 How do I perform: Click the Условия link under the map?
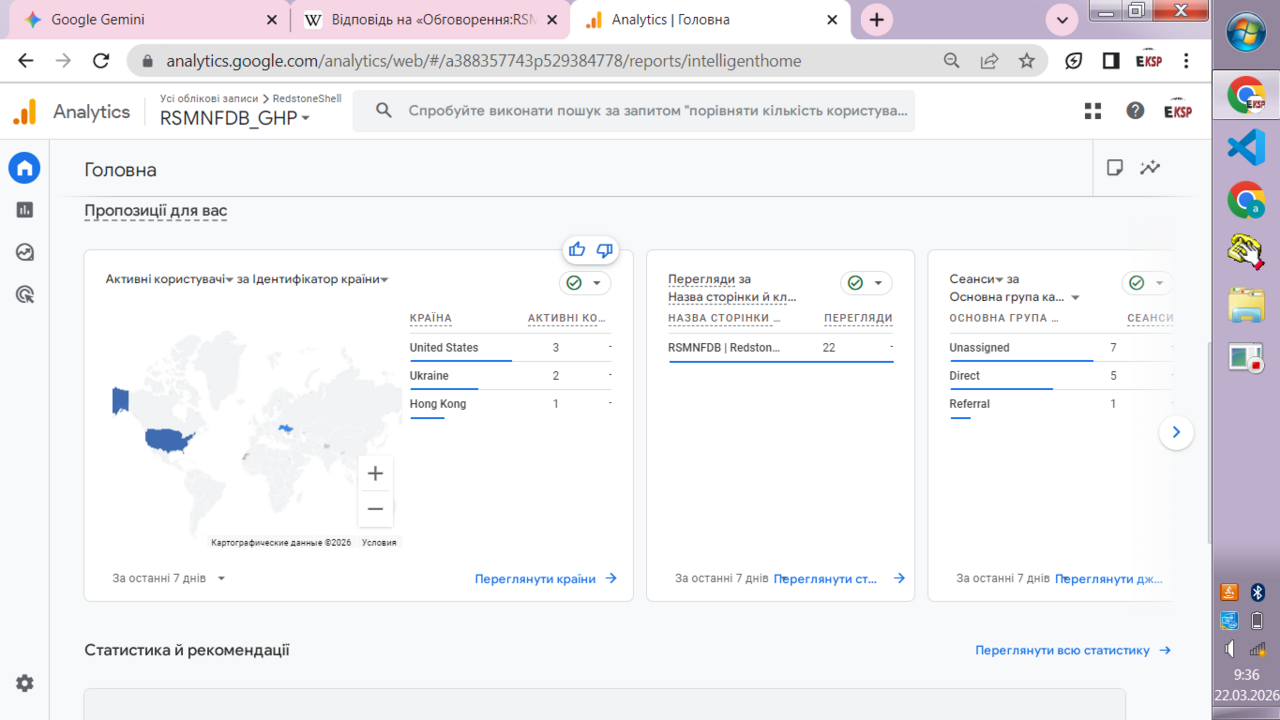(379, 543)
